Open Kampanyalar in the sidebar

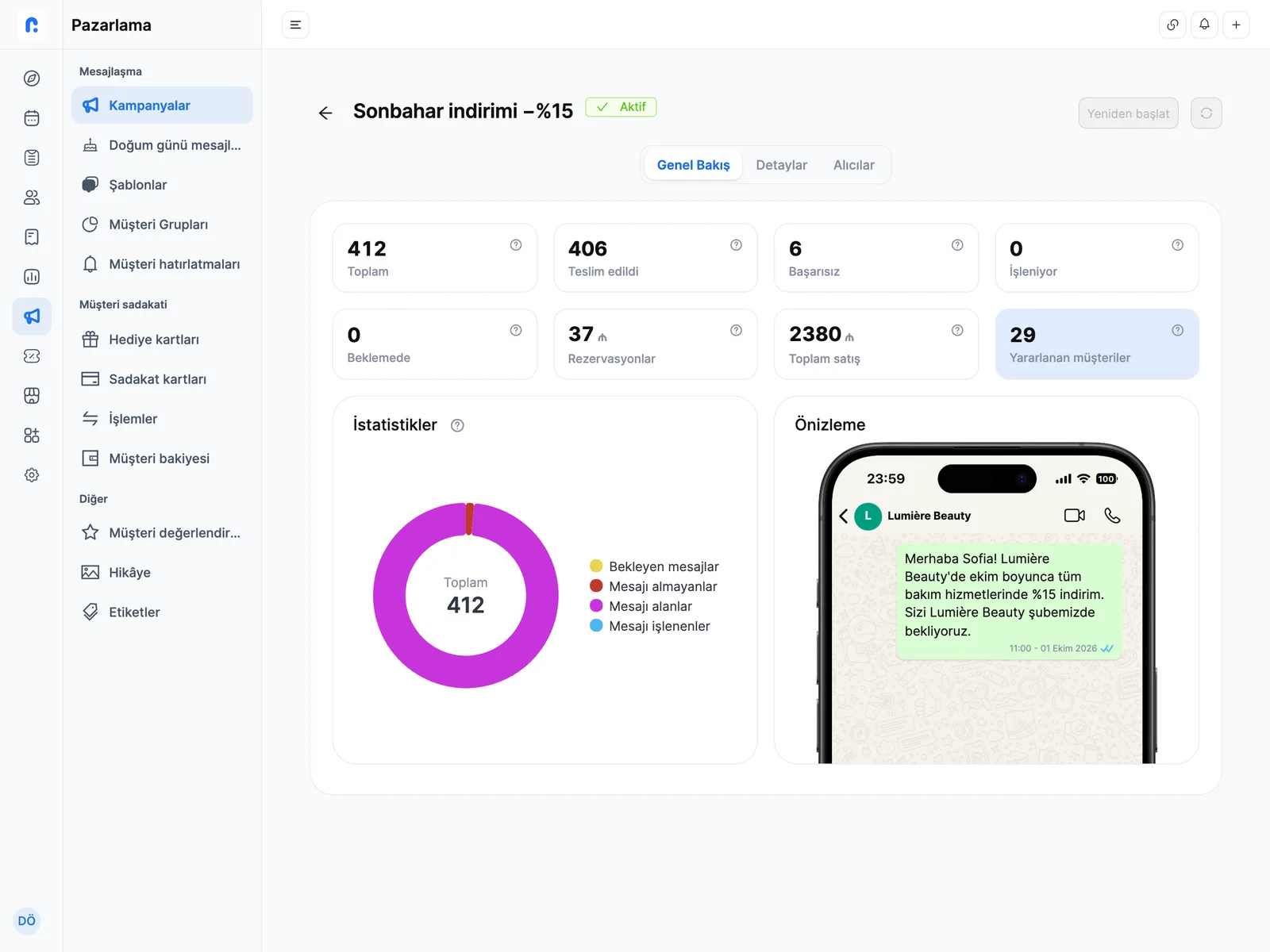pos(162,106)
